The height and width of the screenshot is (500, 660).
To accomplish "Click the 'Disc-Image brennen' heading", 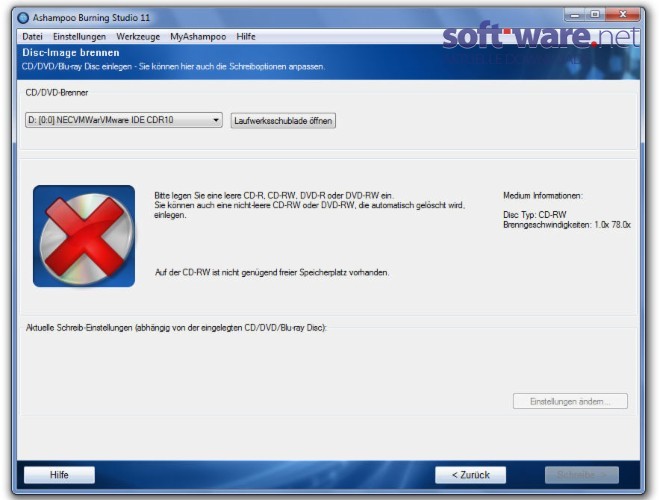I will 71,53.
